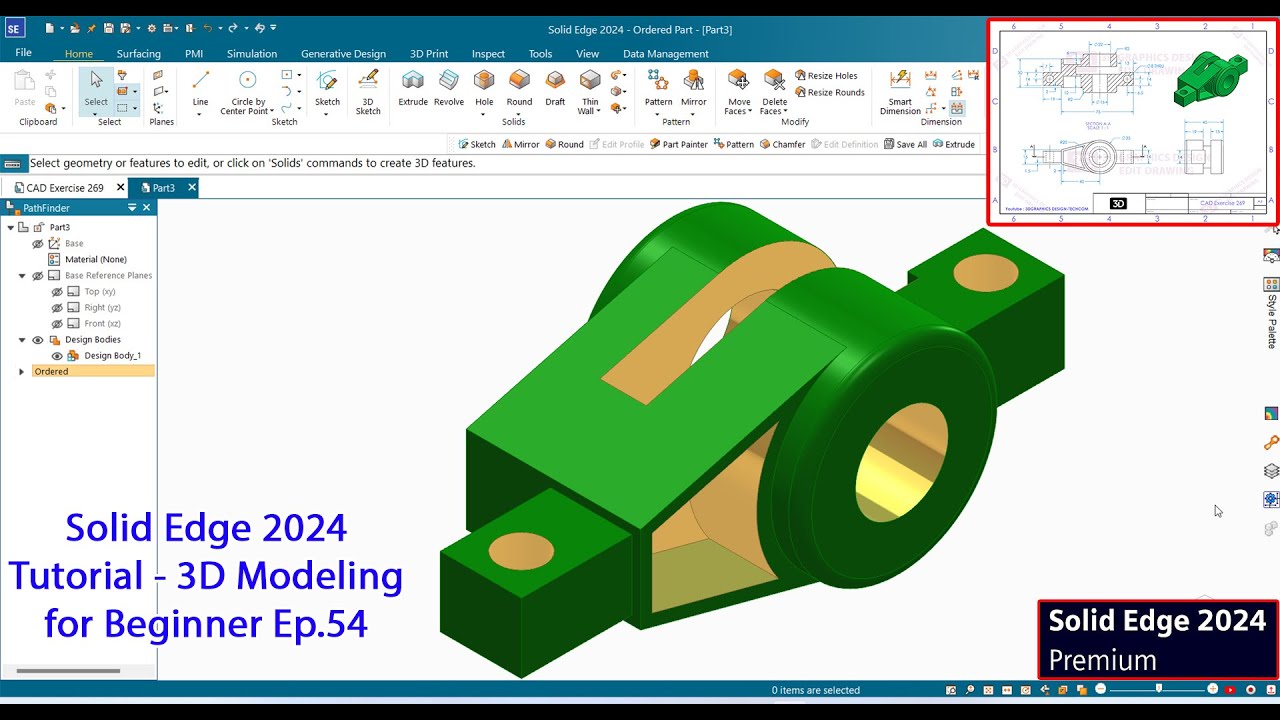This screenshot has width=1280, height=720.
Task: Open the Move Faces dropdown
Action: pyautogui.click(x=749, y=111)
